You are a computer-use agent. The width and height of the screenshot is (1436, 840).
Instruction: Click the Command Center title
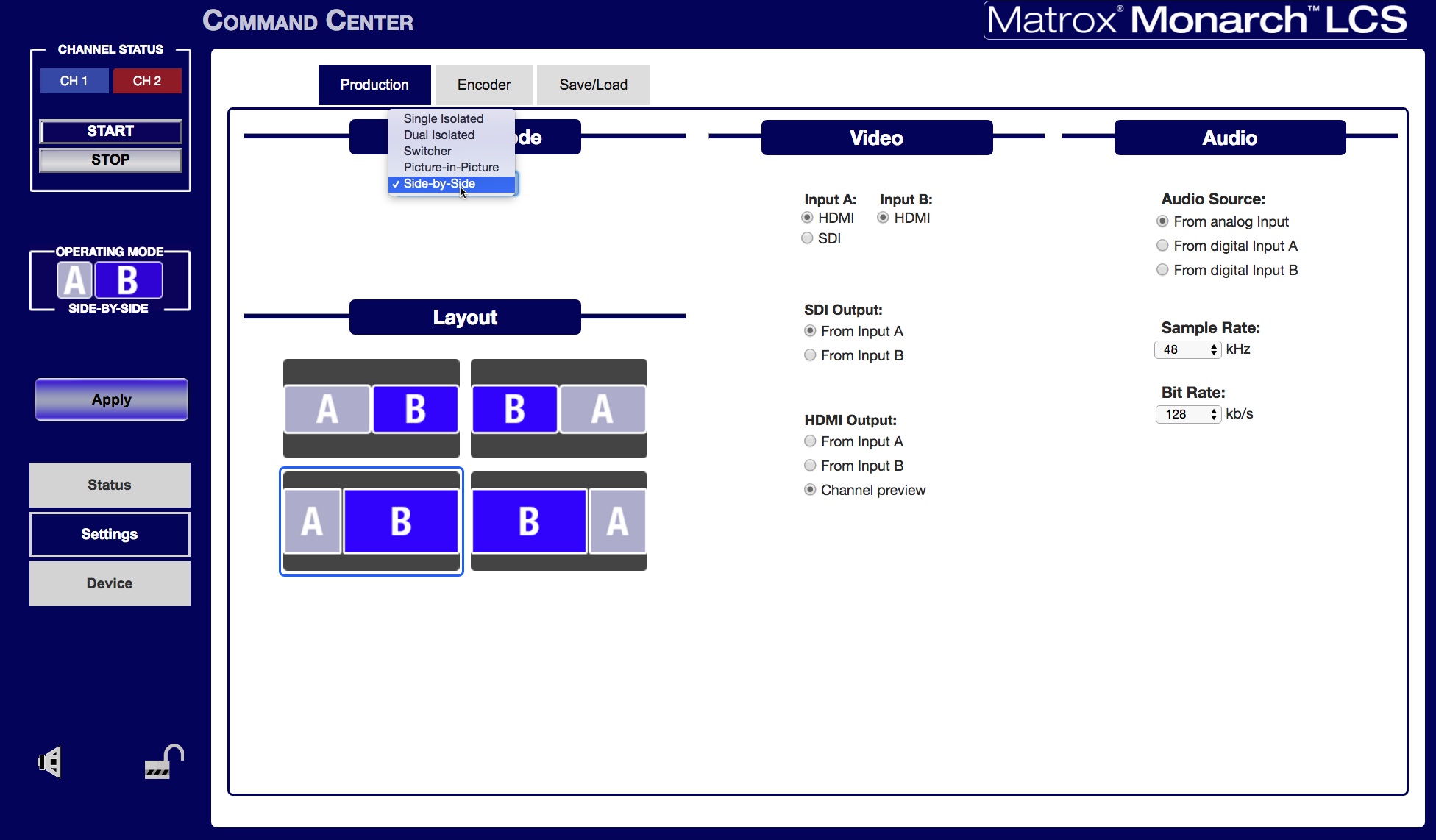point(308,21)
